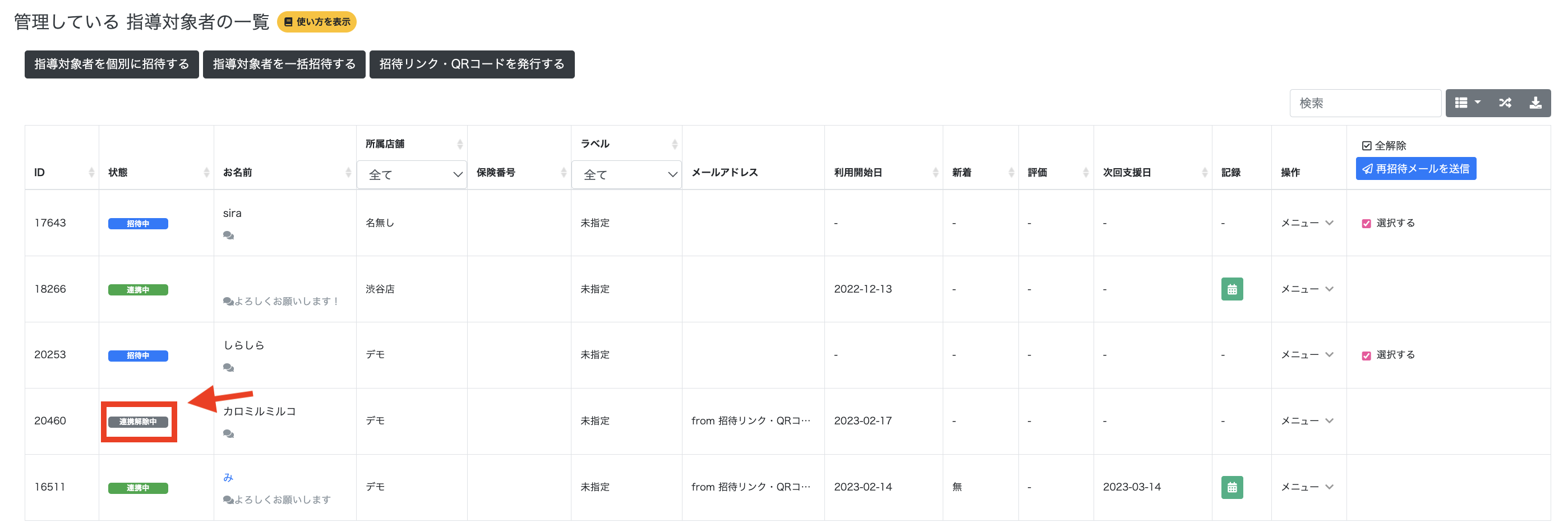Sort by 利用開始日 column arrows

click(935, 172)
